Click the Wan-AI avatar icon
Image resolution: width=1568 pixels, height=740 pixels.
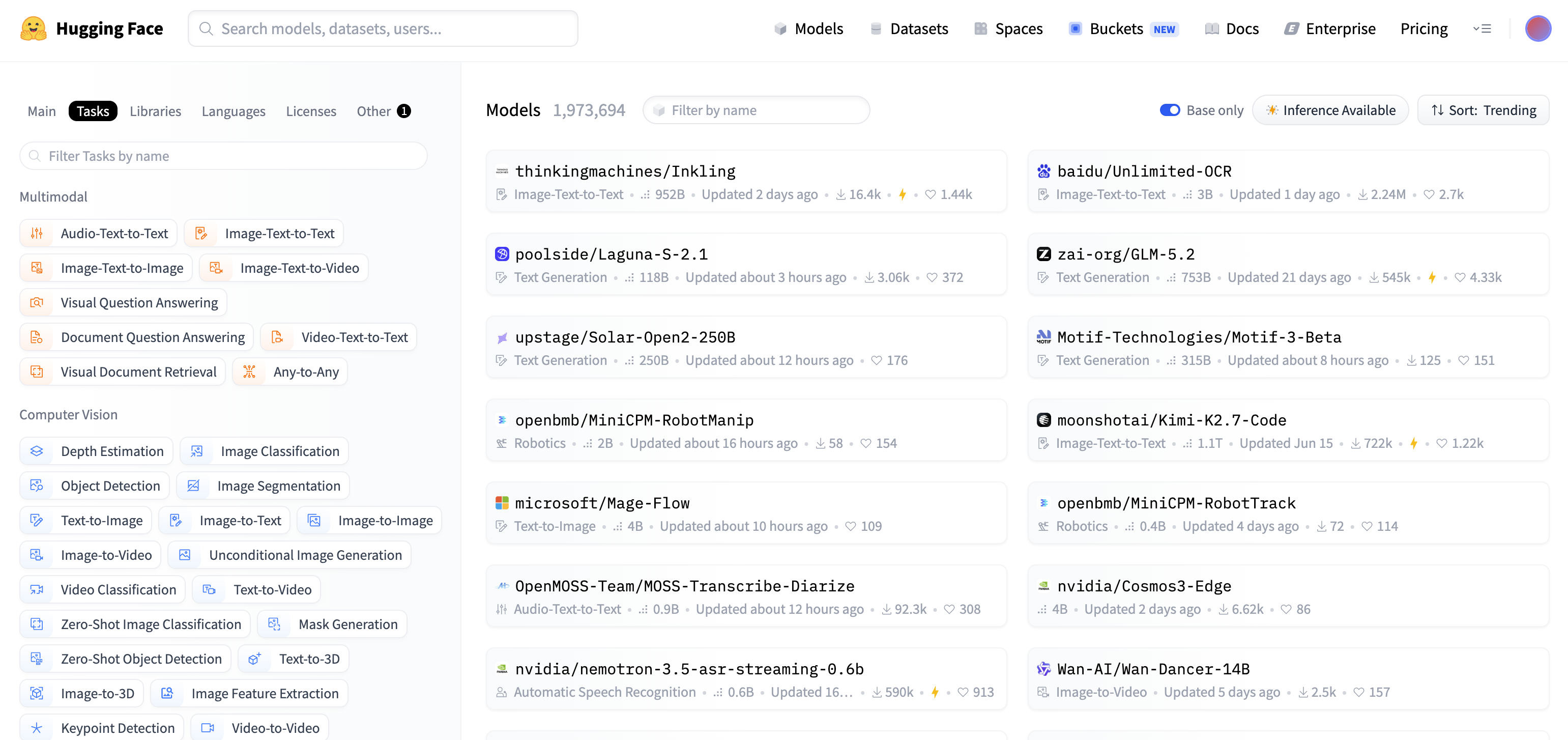(1044, 669)
